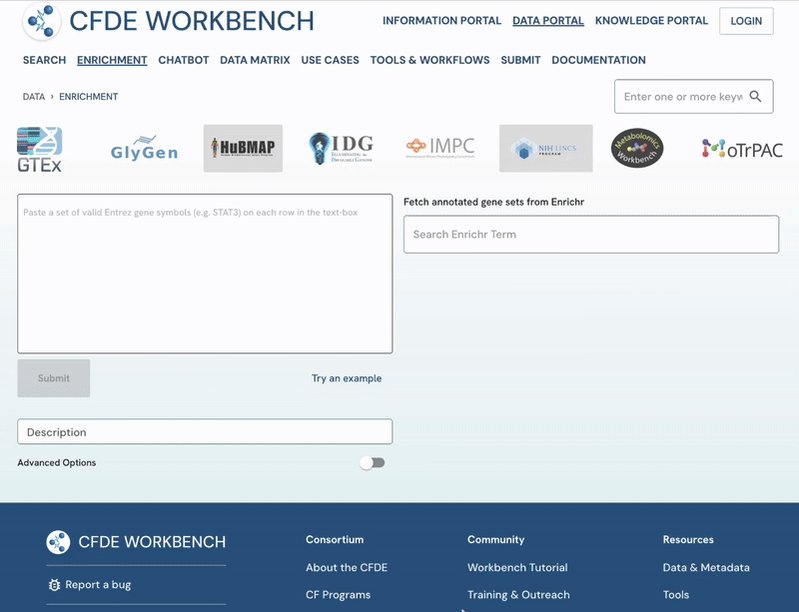Select the GlyGen logo icon
This screenshot has height=612, width=799.
[x=144, y=148]
